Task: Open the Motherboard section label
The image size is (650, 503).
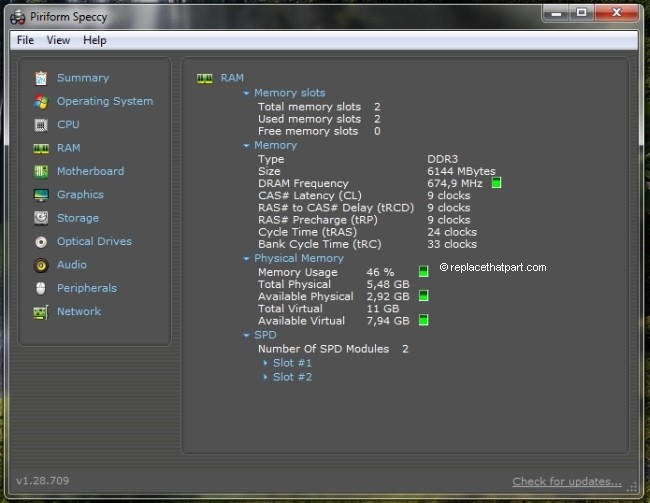Action: pyautogui.click(x=90, y=171)
